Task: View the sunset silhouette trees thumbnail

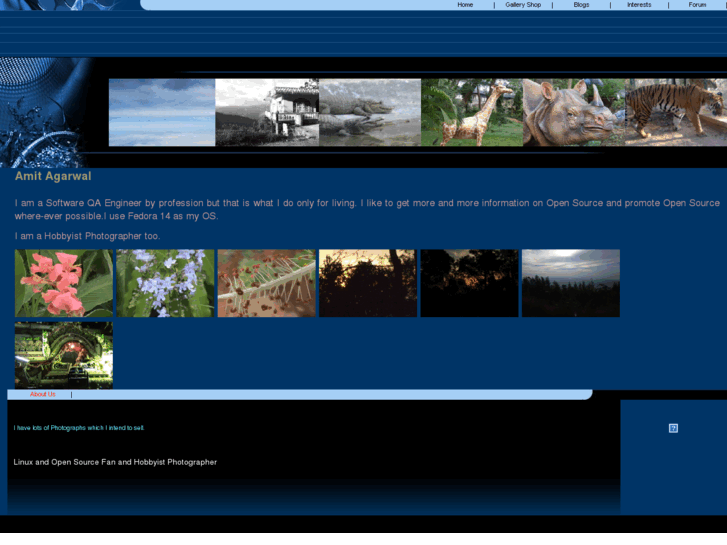Action: tap(368, 283)
